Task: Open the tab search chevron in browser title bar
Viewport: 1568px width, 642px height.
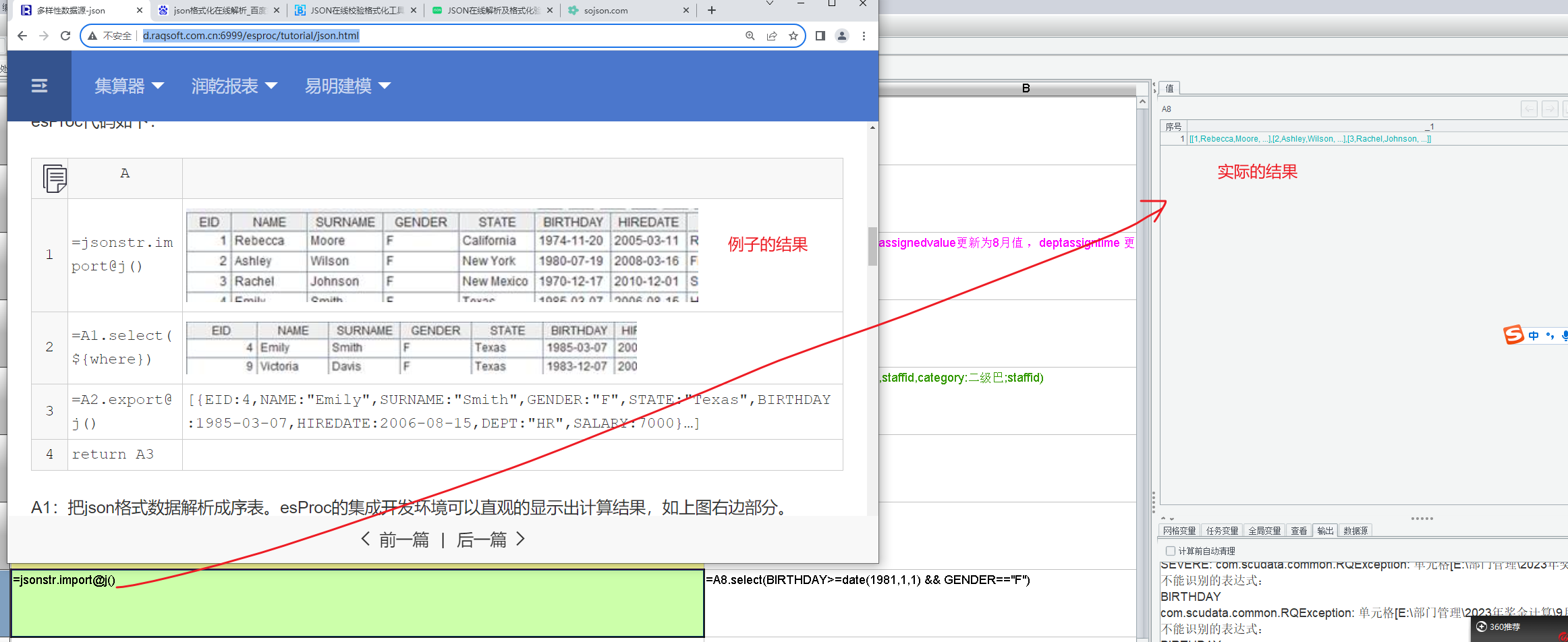Action: pyautogui.click(x=770, y=3)
